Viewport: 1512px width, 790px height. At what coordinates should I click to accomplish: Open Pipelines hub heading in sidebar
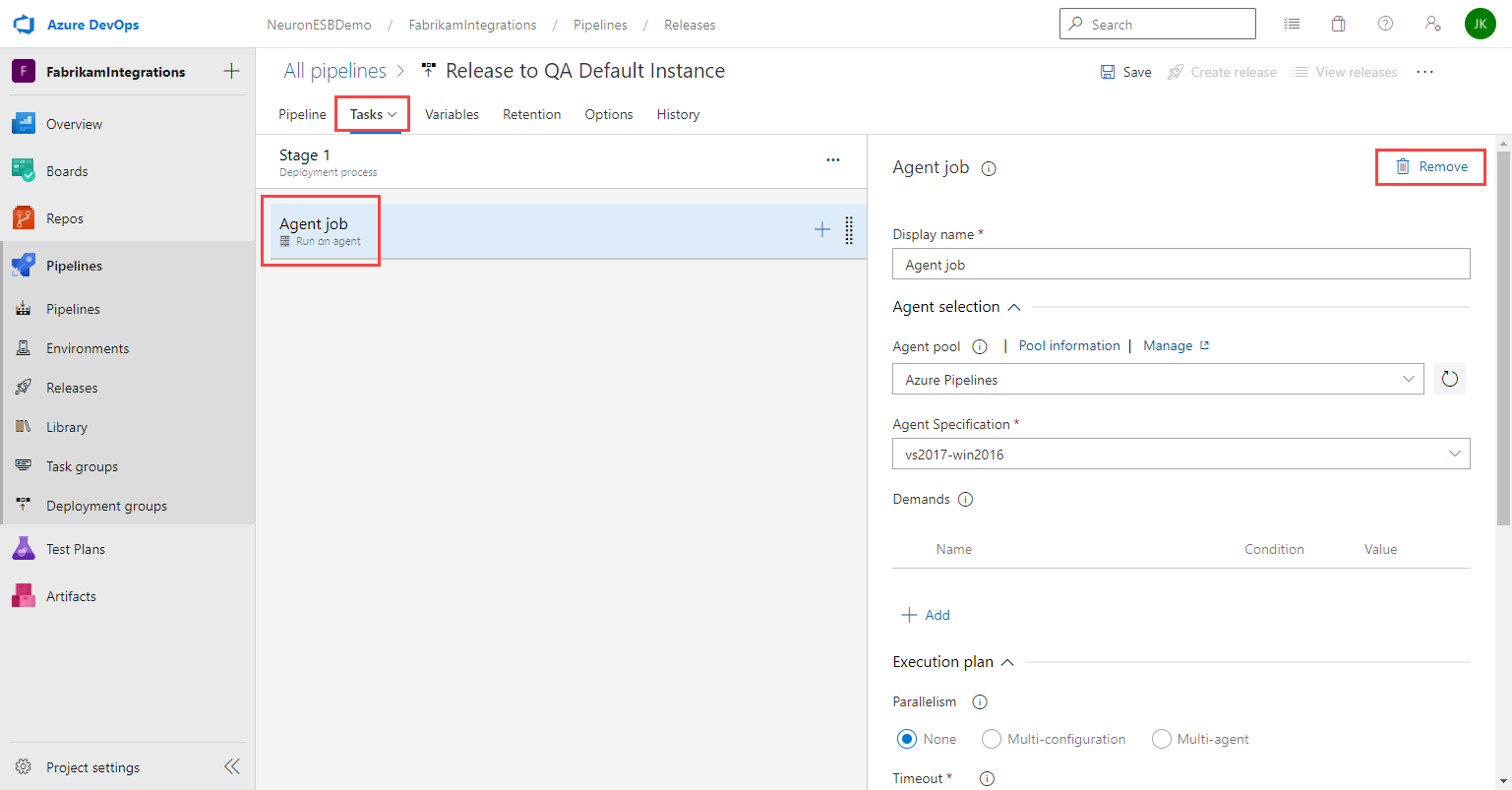[x=74, y=266]
